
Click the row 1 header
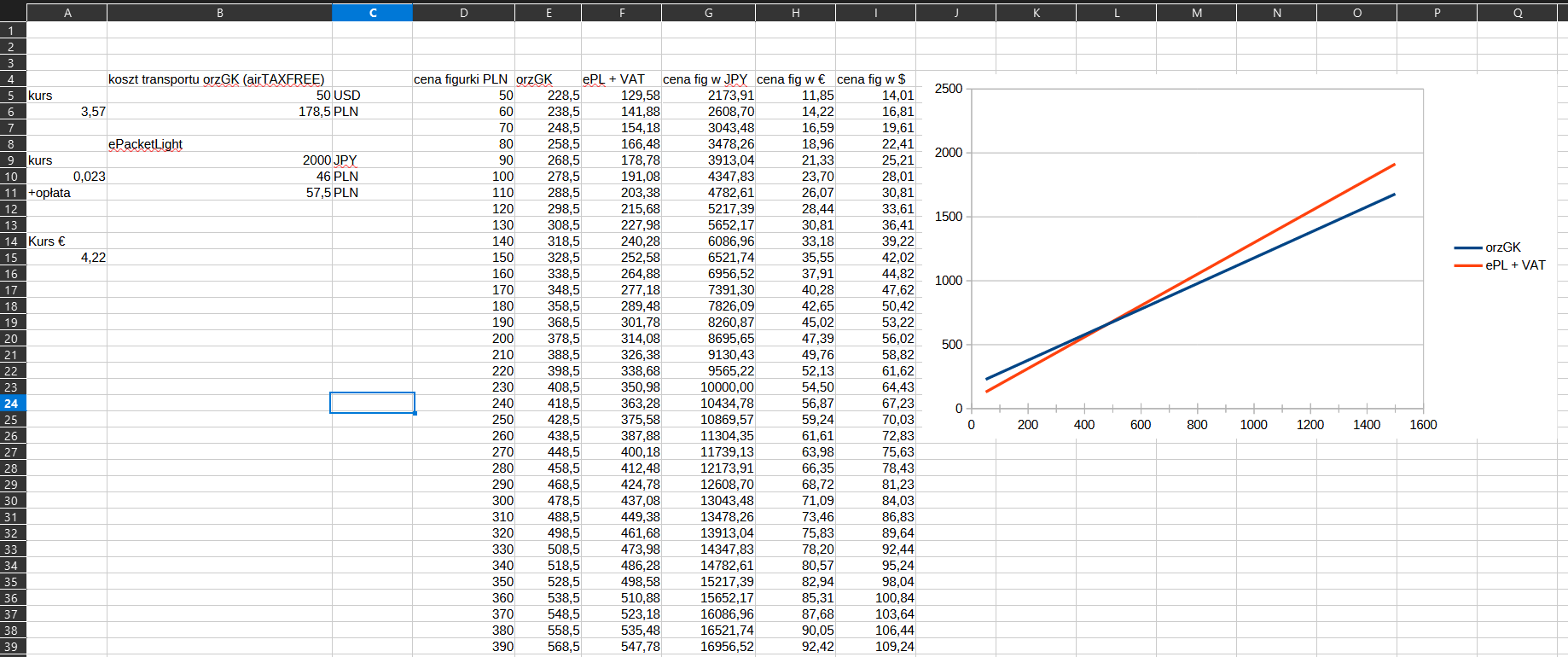12,31
